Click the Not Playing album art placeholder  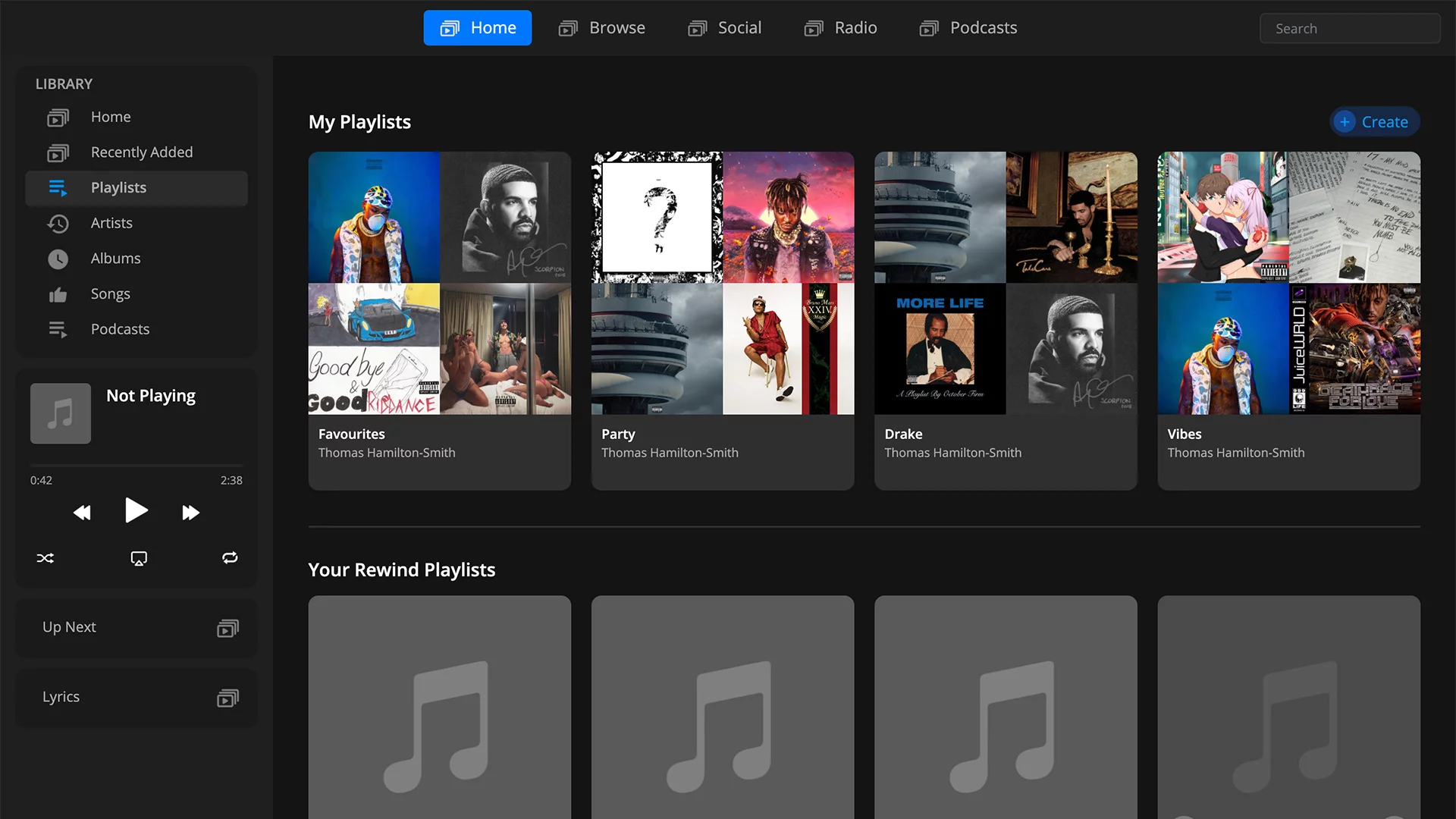pyautogui.click(x=61, y=413)
